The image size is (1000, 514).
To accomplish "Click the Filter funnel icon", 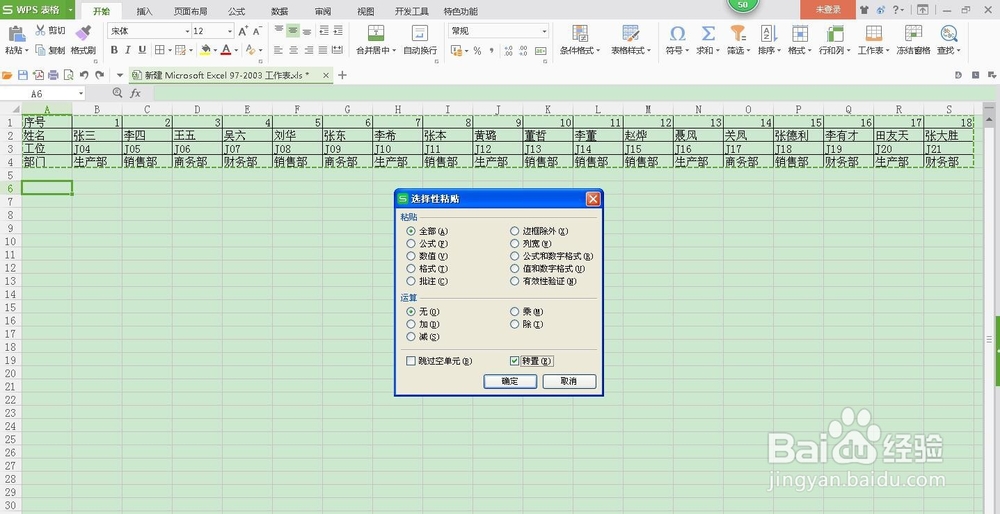I will (738, 33).
